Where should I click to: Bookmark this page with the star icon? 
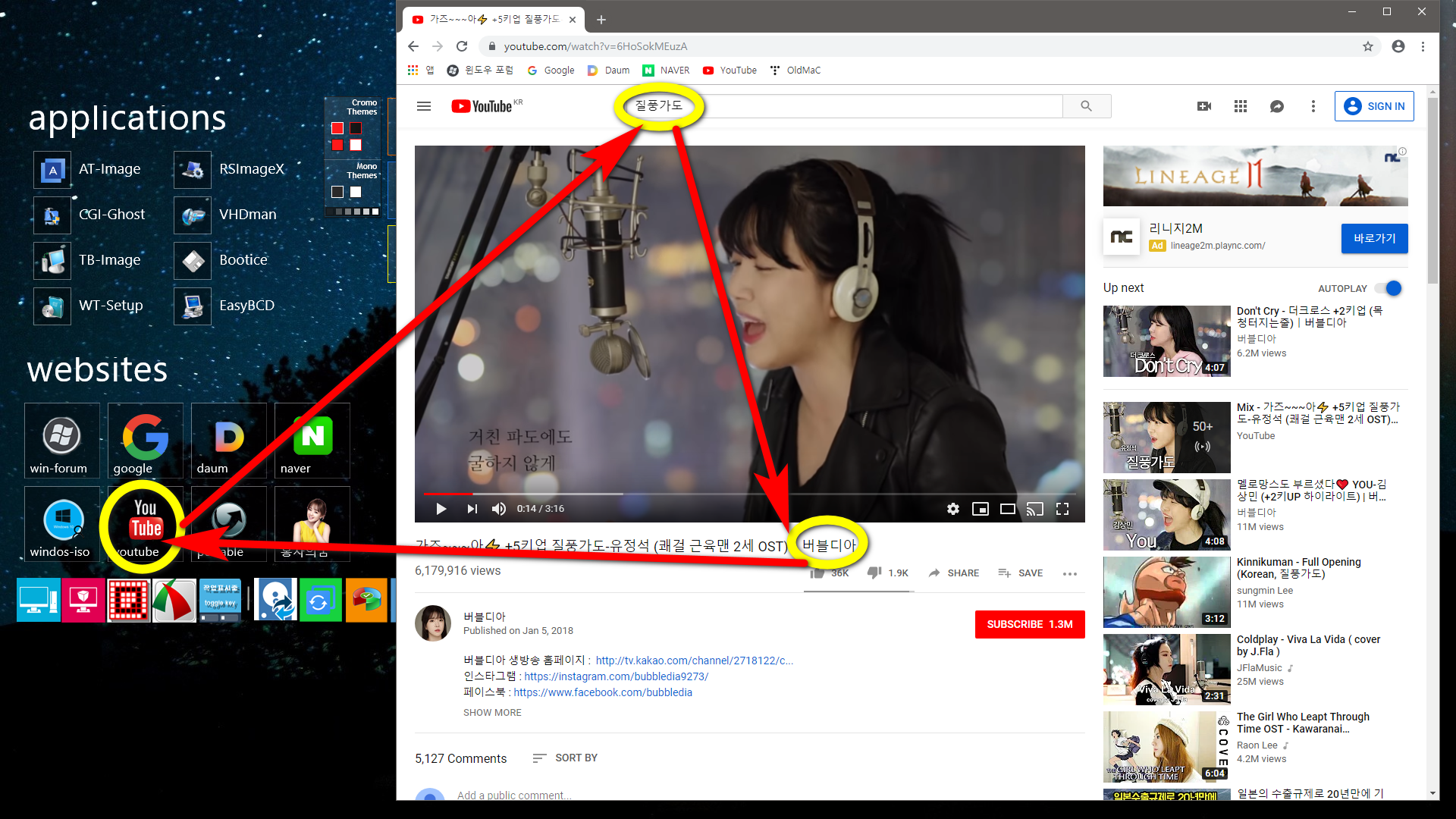(1368, 46)
